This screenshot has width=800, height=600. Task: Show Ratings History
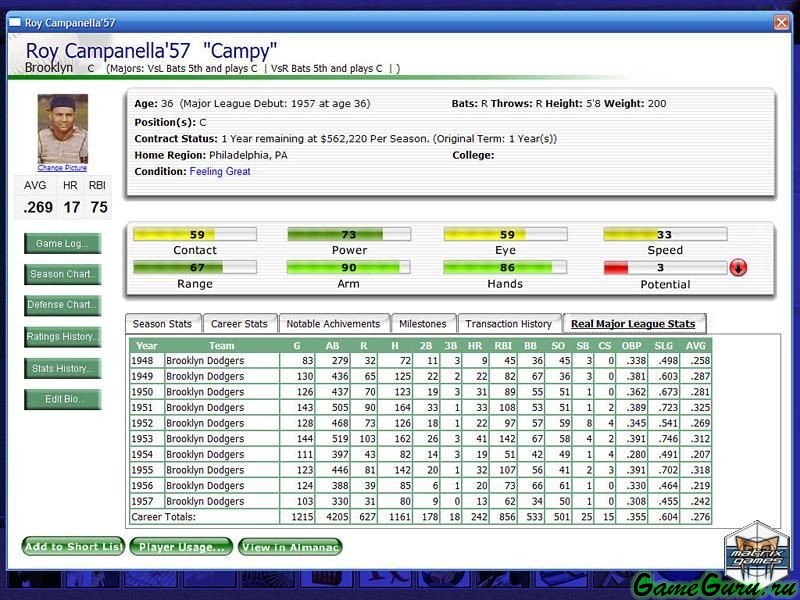(x=62, y=337)
